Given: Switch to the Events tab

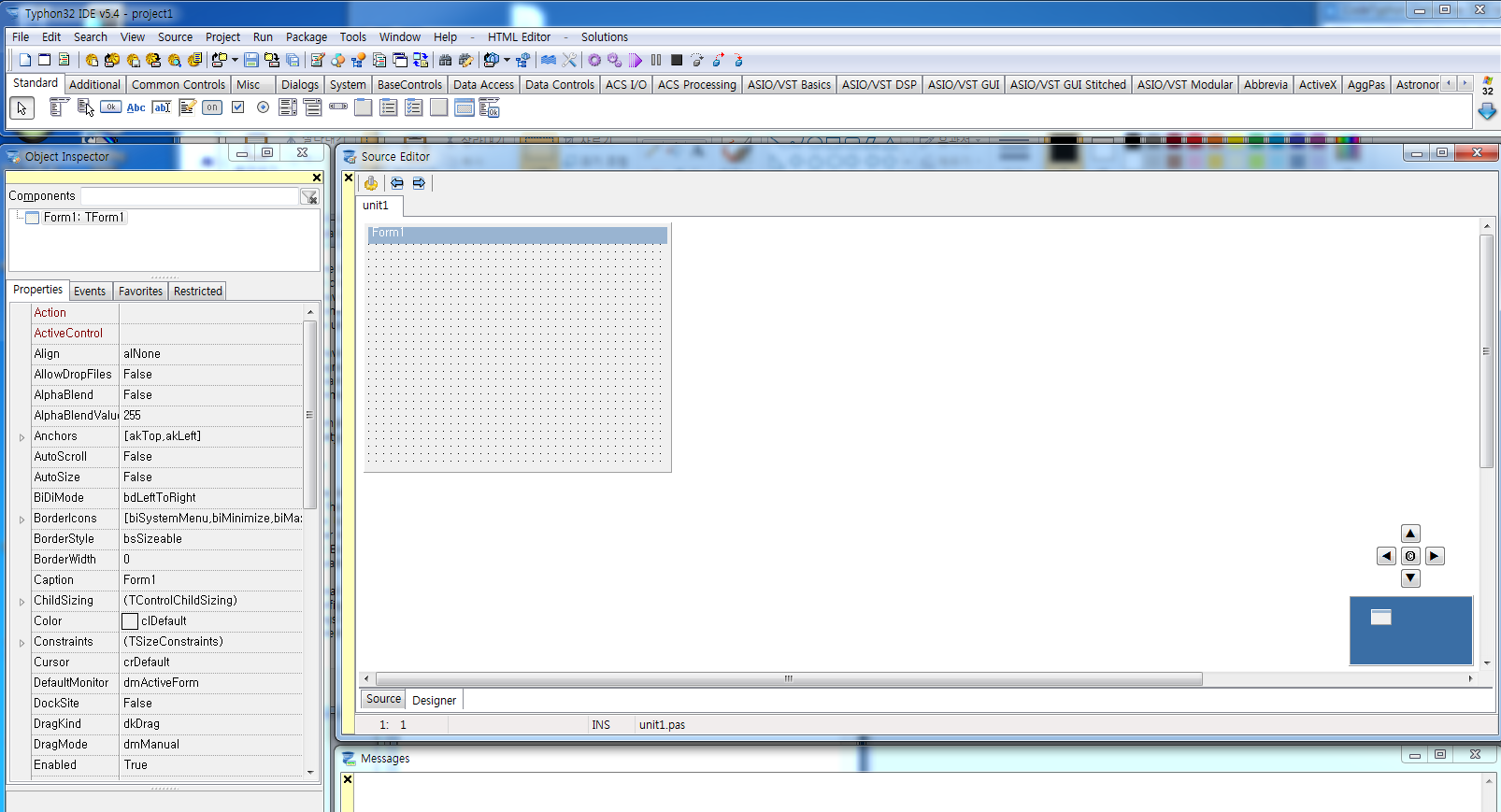Looking at the screenshot, I should [x=90, y=292].
